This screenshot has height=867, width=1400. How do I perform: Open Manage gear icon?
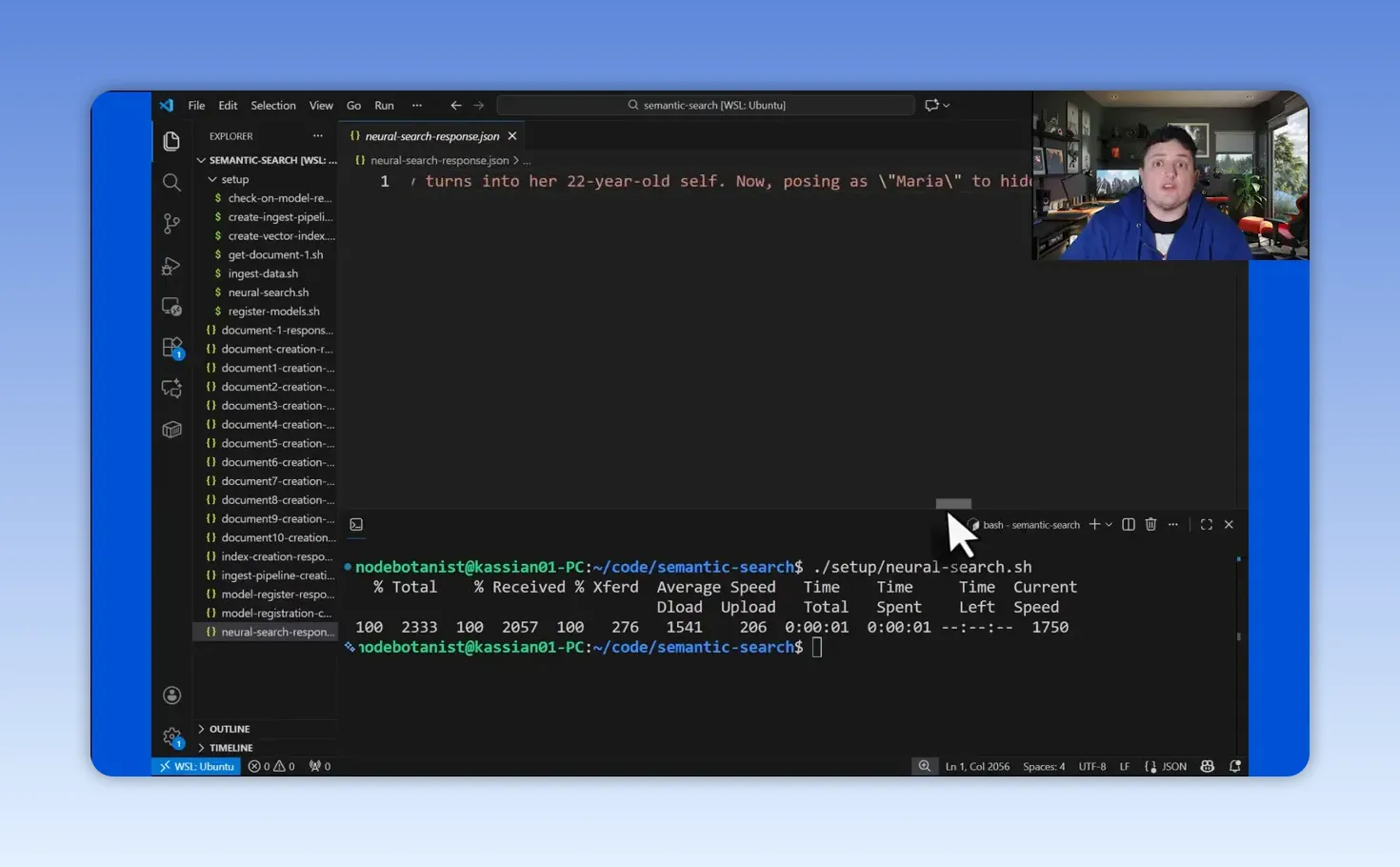point(171,736)
